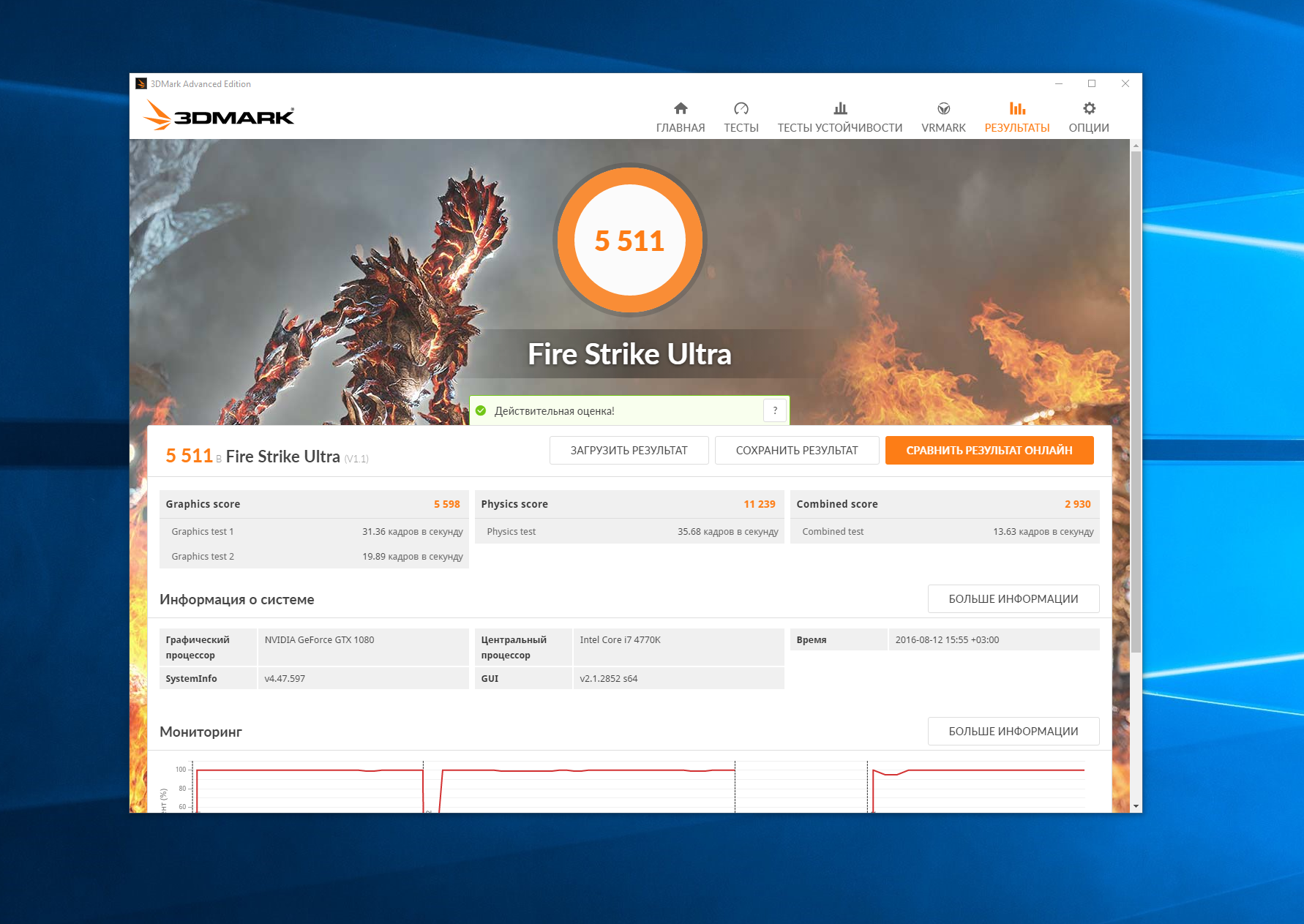
Task: Open БОЛЬШЕ ИНФОРМАЦИИ for system information
Action: (1013, 599)
